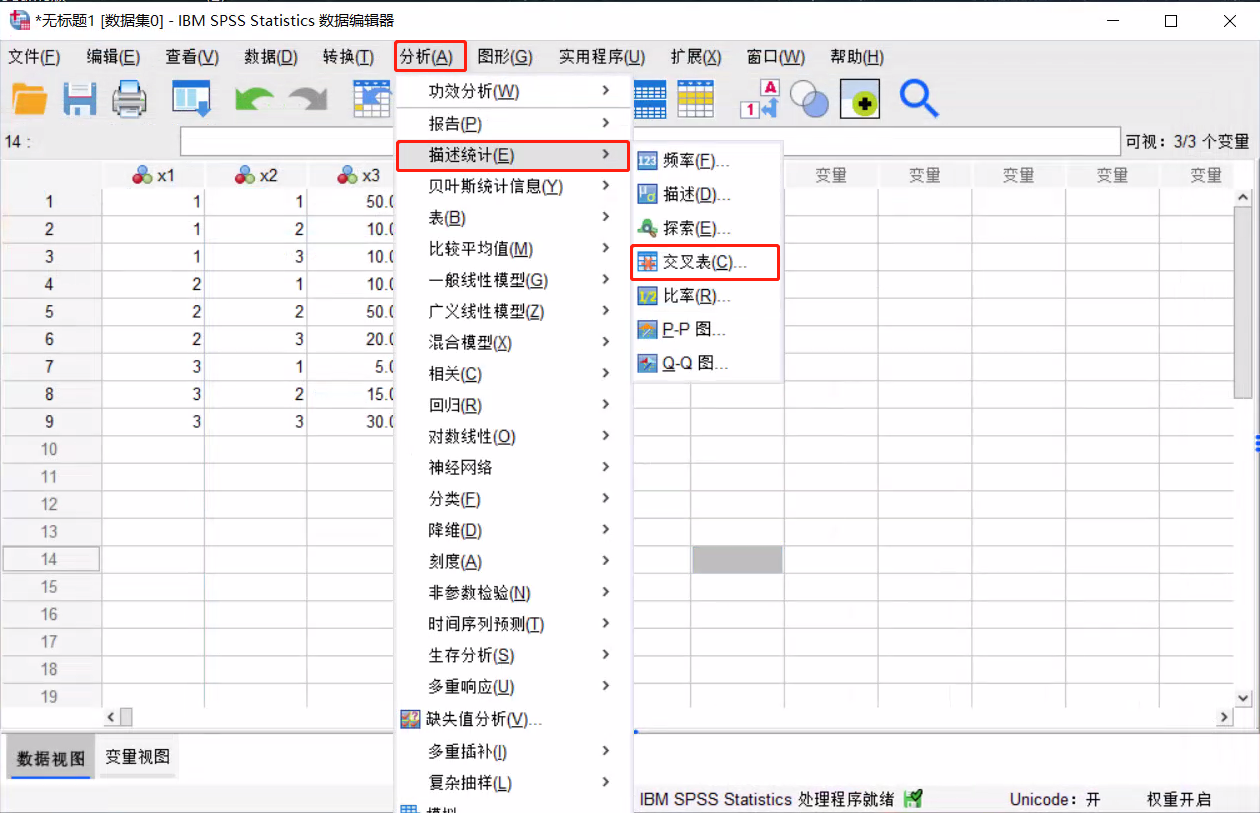Click the Open file folder icon
Image resolution: width=1260 pixels, height=813 pixels.
[30, 98]
